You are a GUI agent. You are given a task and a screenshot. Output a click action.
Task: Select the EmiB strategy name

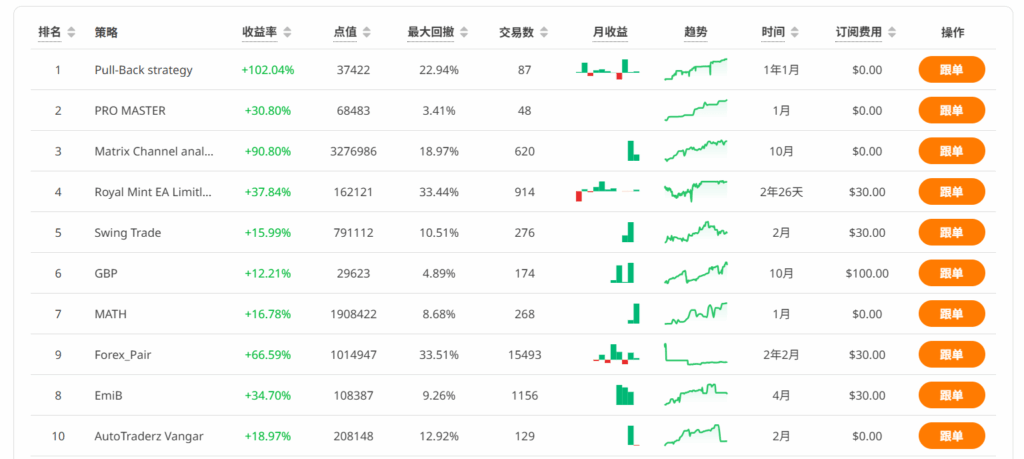[110, 395]
